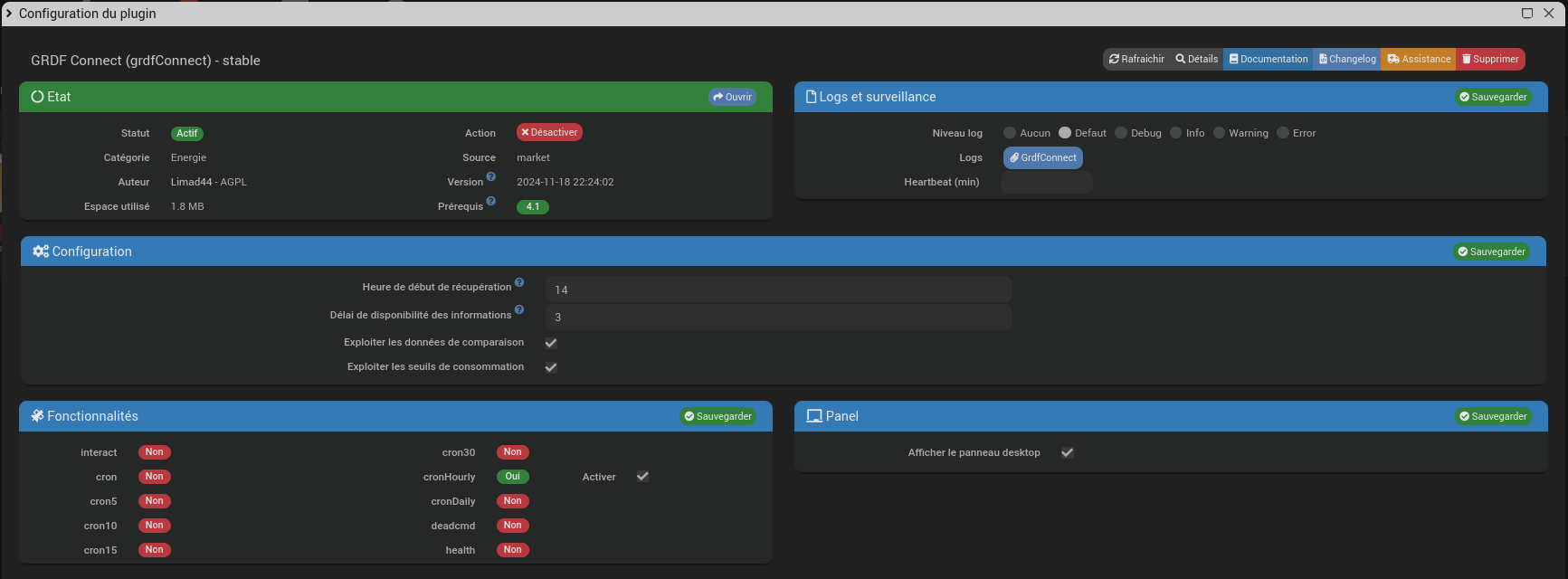Image resolution: width=1568 pixels, height=579 pixels.
Task: Click the cronDaily Non badge
Action: click(x=513, y=501)
